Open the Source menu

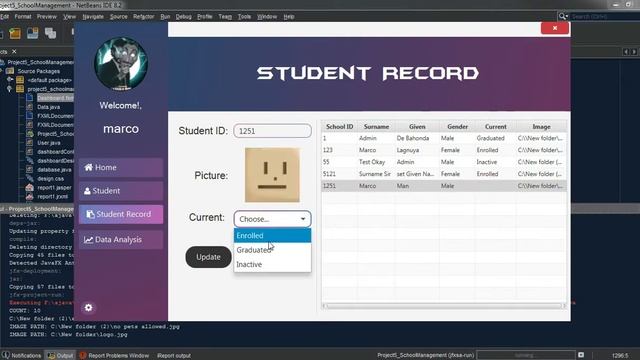click(119, 17)
